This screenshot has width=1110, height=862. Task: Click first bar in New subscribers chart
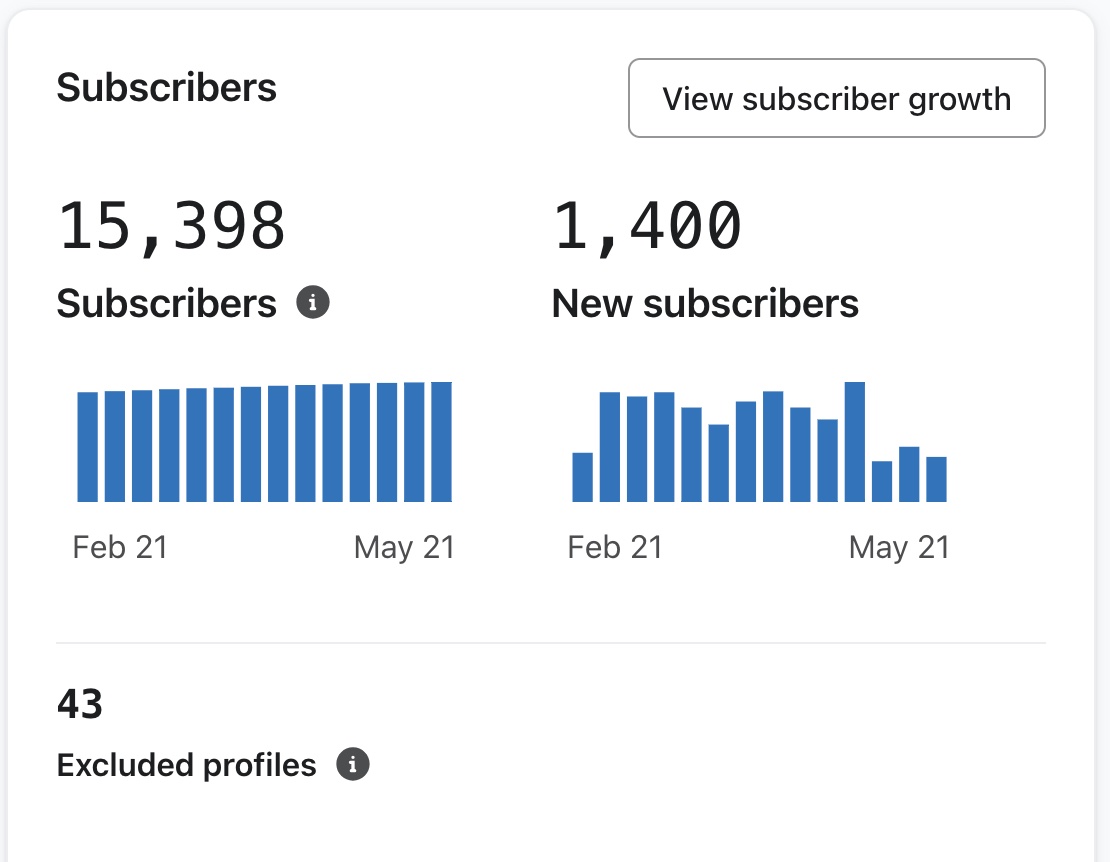click(x=582, y=477)
